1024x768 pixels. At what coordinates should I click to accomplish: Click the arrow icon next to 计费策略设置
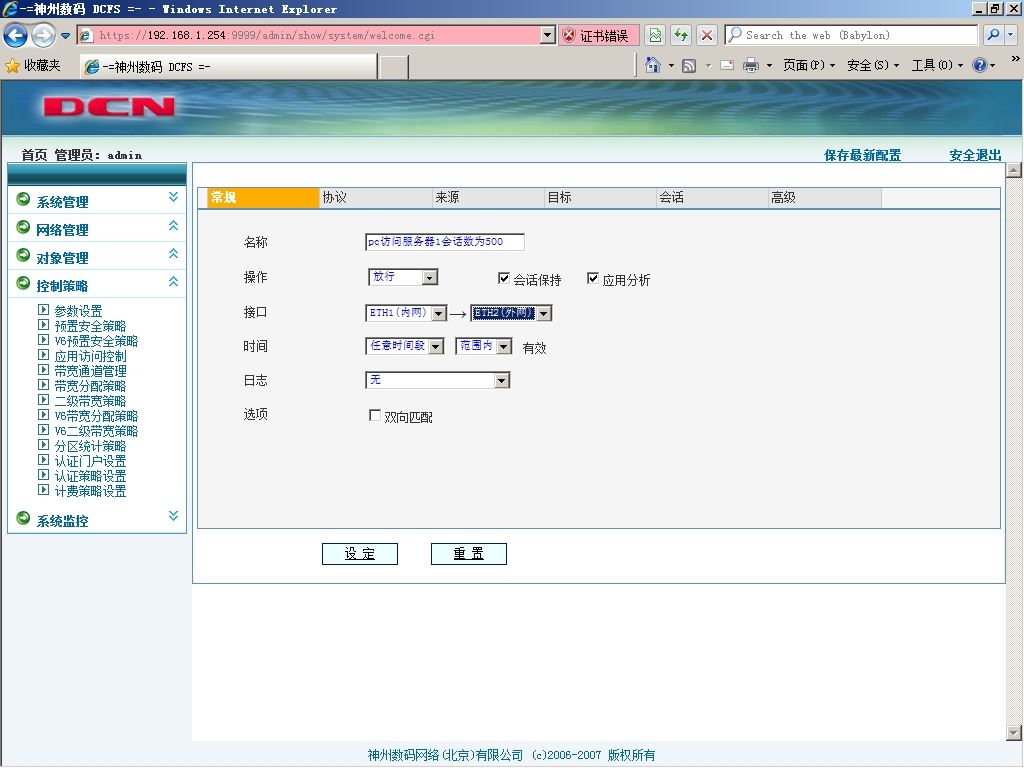44,490
